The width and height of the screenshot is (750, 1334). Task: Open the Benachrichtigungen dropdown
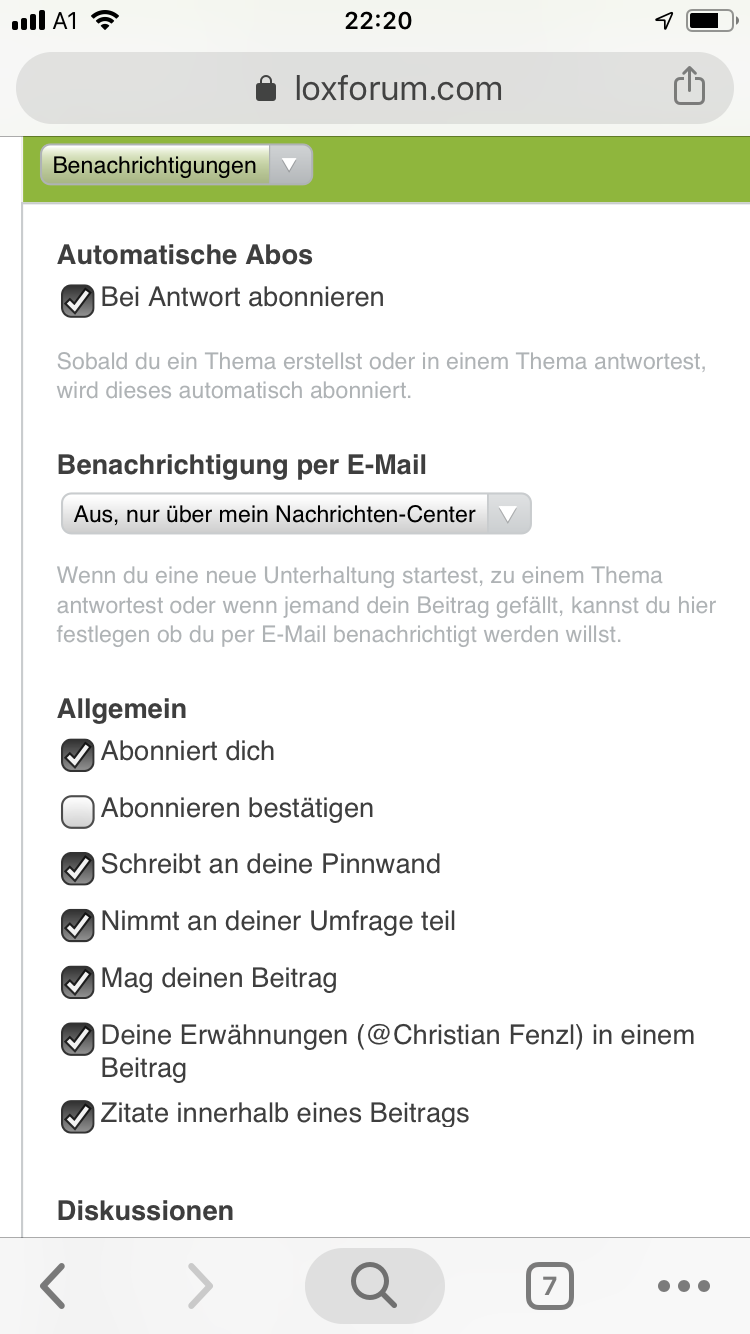[x=176, y=166]
